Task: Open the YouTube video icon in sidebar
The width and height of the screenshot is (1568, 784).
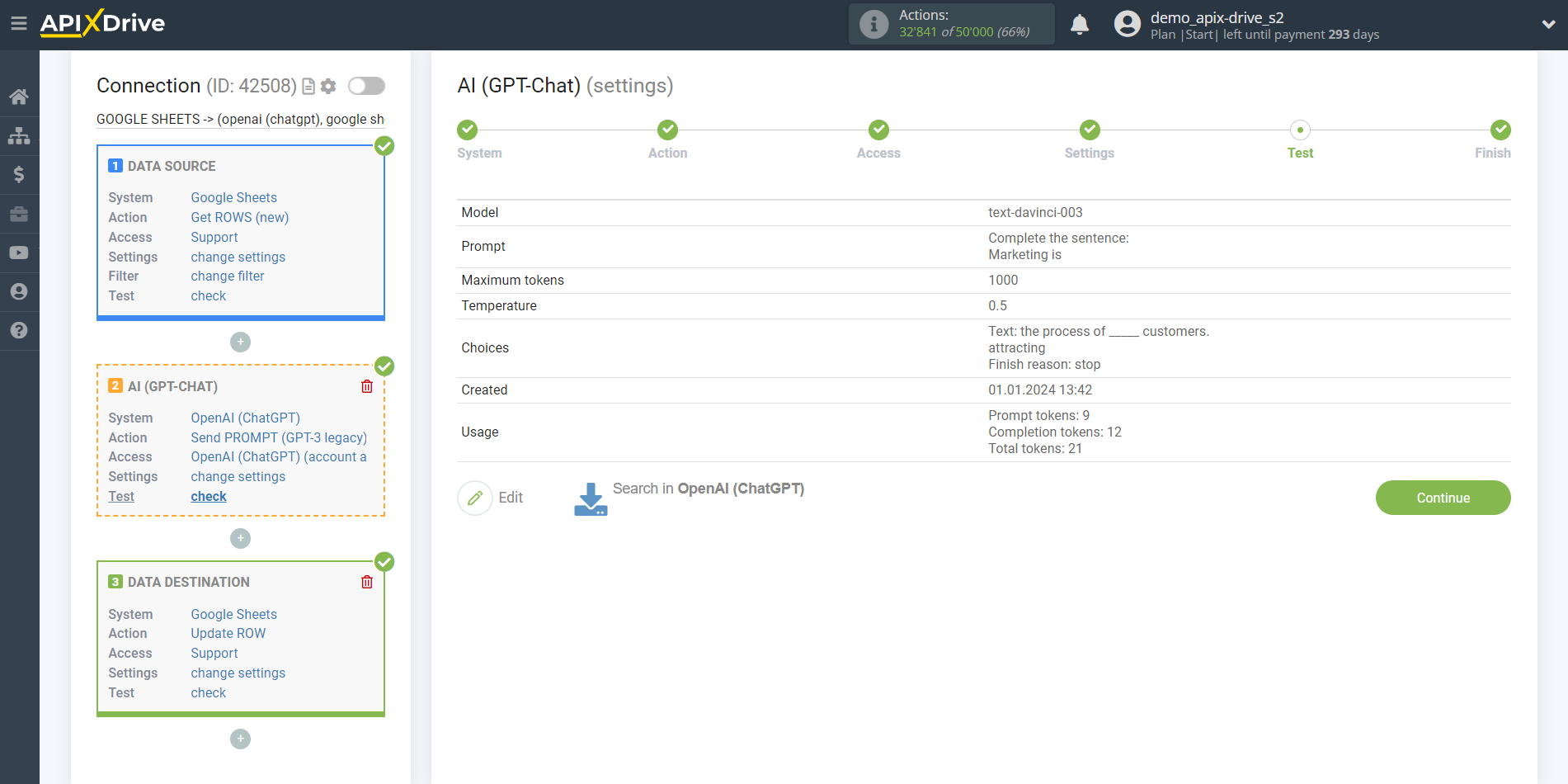Action: click(x=19, y=253)
